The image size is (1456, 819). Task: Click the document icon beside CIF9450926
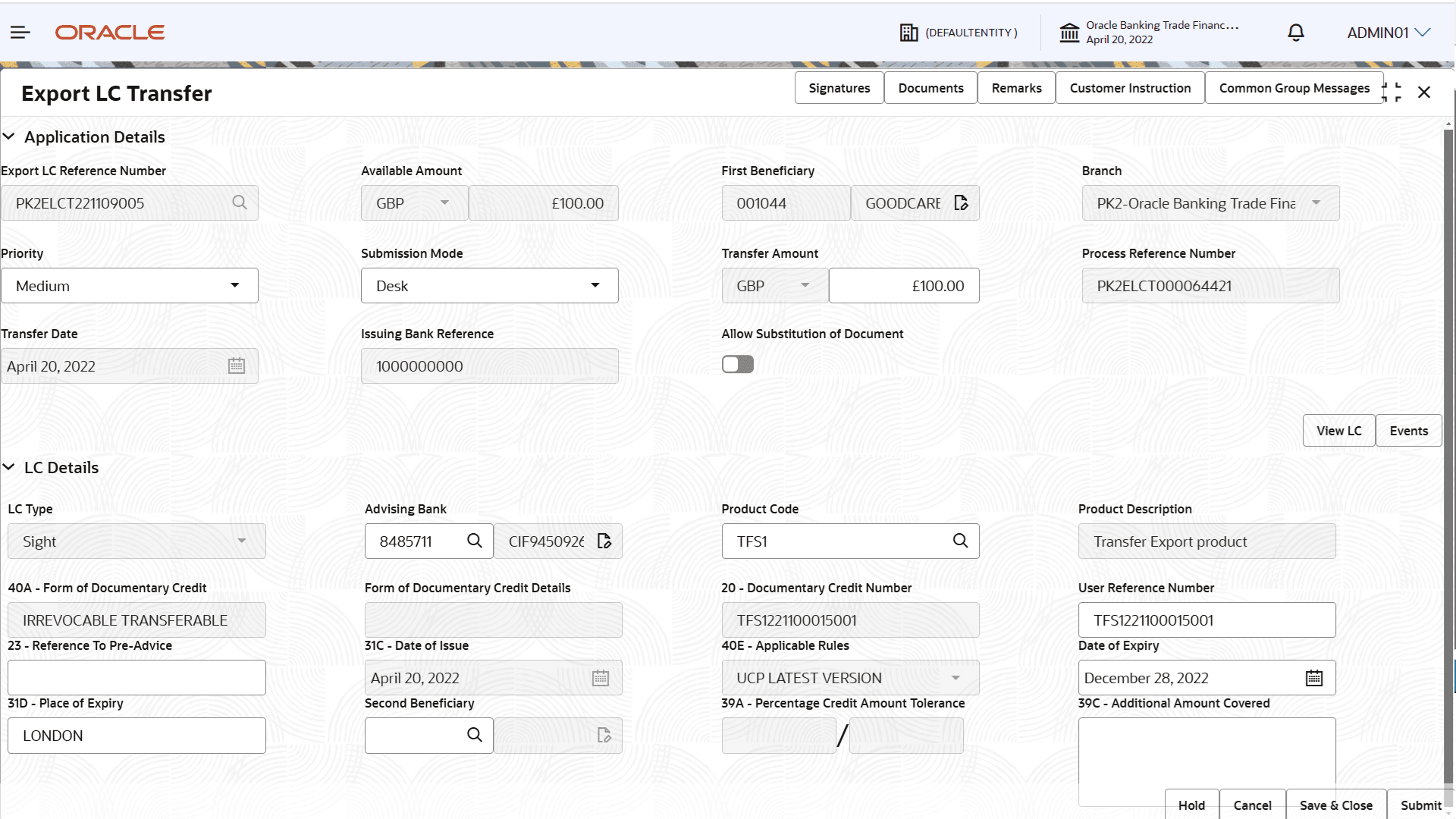point(604,541)
